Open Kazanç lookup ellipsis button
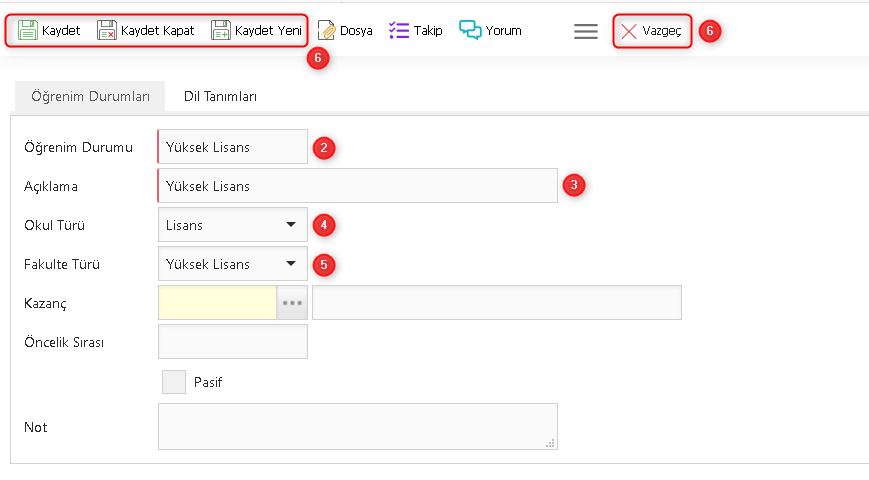869x480 pixels. coord(291,302)
